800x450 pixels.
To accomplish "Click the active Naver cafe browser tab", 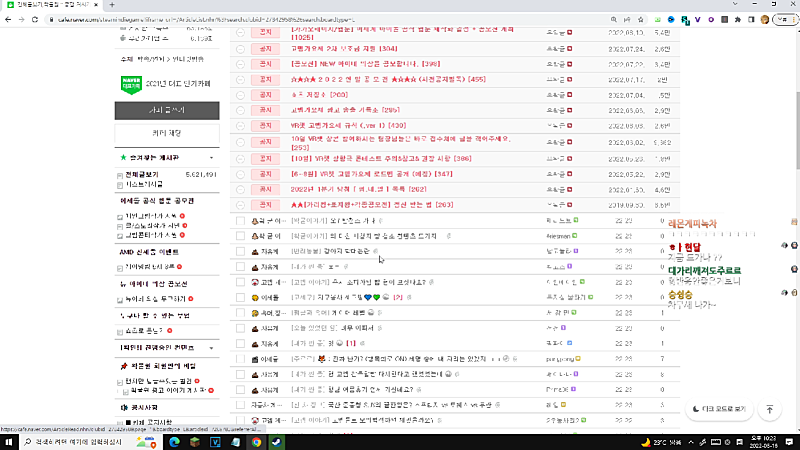I will click(x=51, y=5).
